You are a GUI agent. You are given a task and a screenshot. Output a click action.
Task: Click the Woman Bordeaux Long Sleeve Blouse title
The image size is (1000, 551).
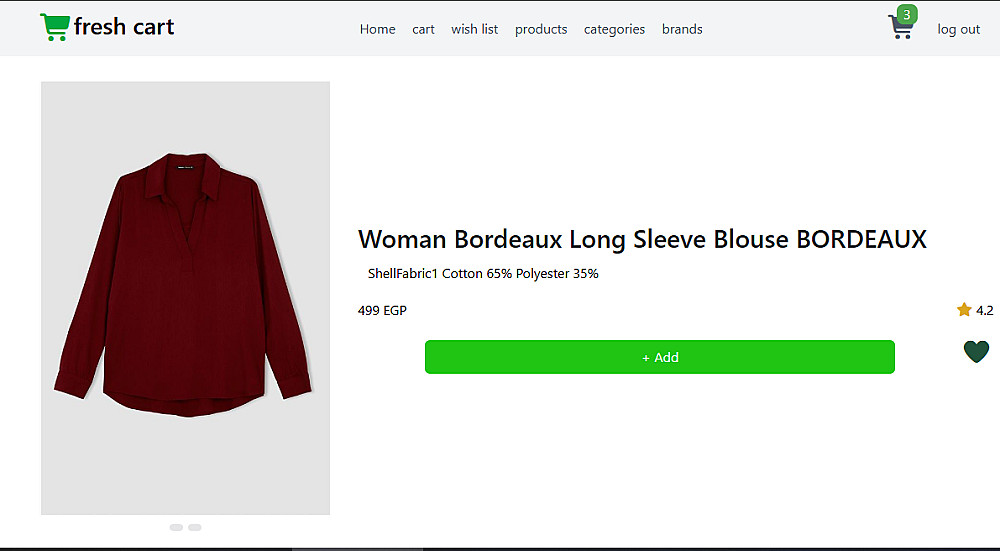click(642, 239)
